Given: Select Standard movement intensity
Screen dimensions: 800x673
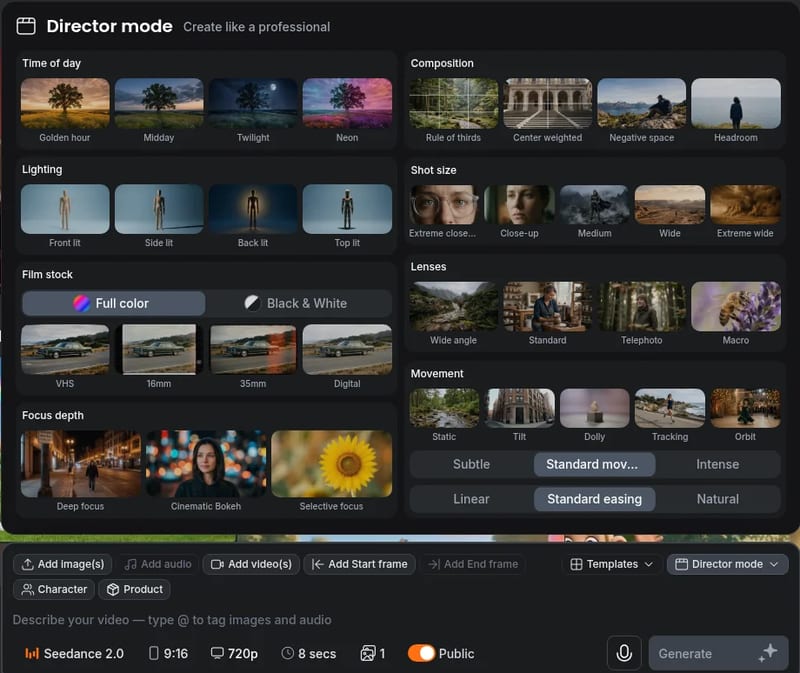Looking at the screenshot, I should pyautogui.click(x=594, y=464).
